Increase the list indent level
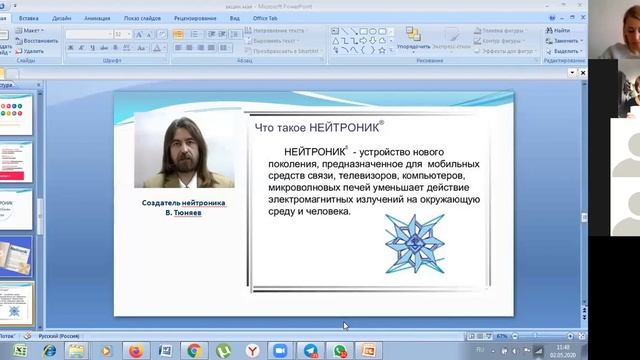Screen dimensions: 640x360 pyautogui.click(x=222, y=35)
